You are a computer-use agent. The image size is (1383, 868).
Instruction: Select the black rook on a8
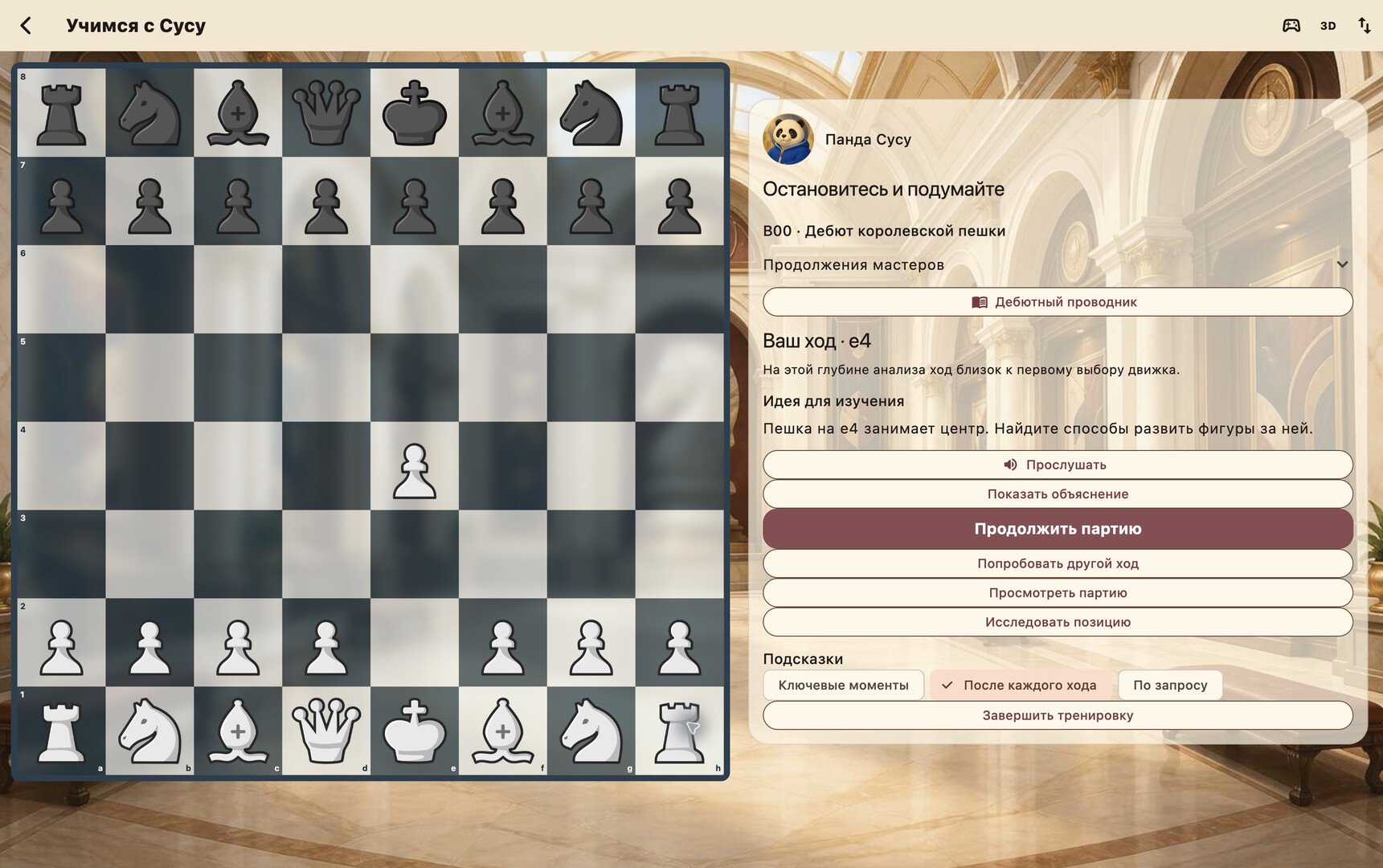[61, 113]
